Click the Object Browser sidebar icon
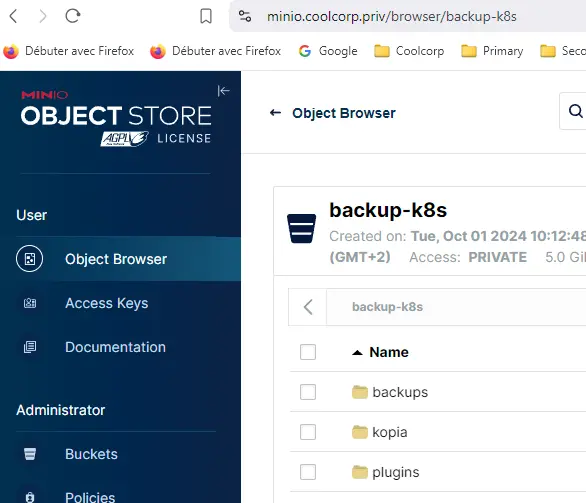586x503 pixels. pos(30,259)
